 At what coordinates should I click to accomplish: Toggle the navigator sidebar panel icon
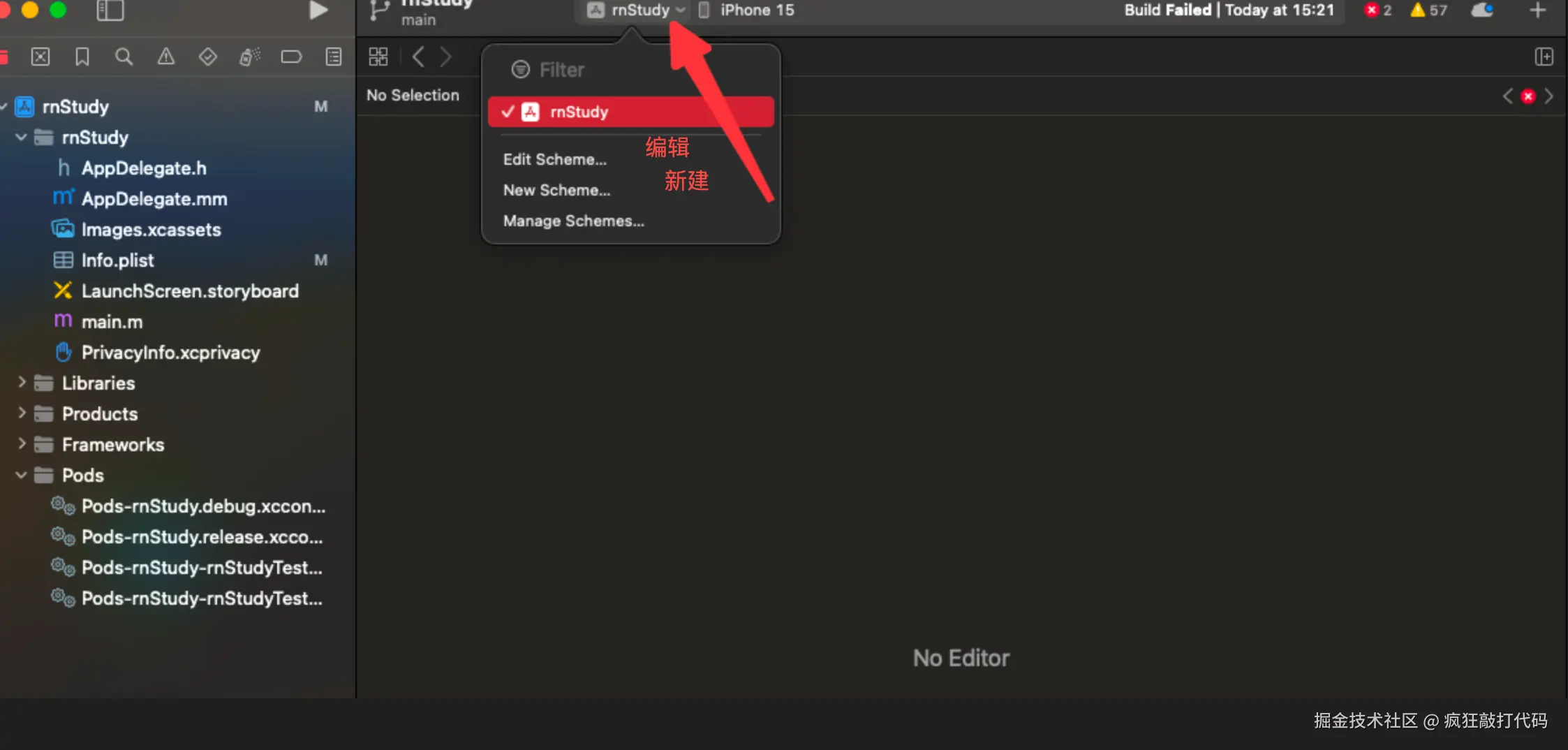click(x=110, y=10)
